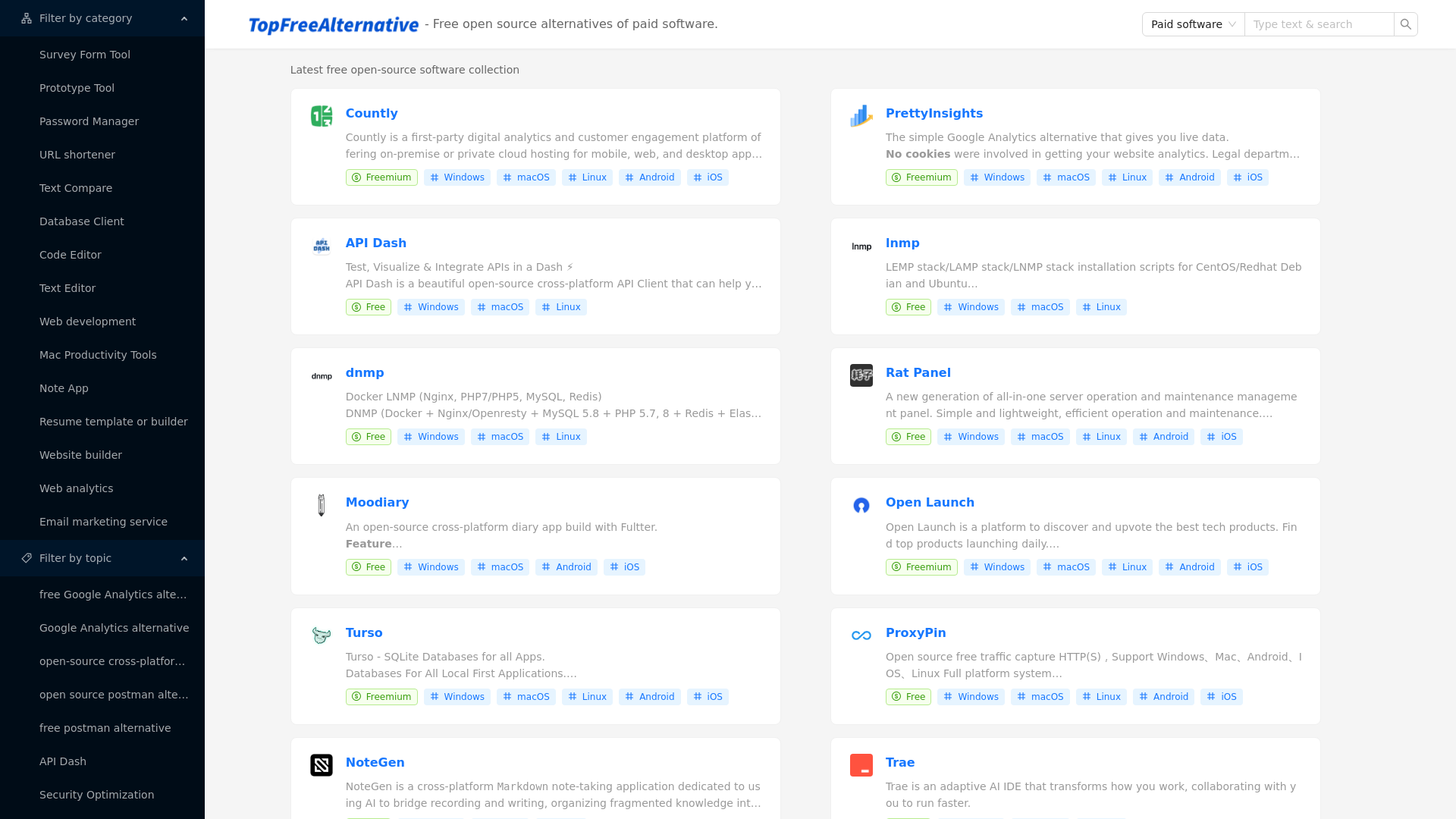
Task: Open the dnmp title link
Action: click(x=365, y=372)
